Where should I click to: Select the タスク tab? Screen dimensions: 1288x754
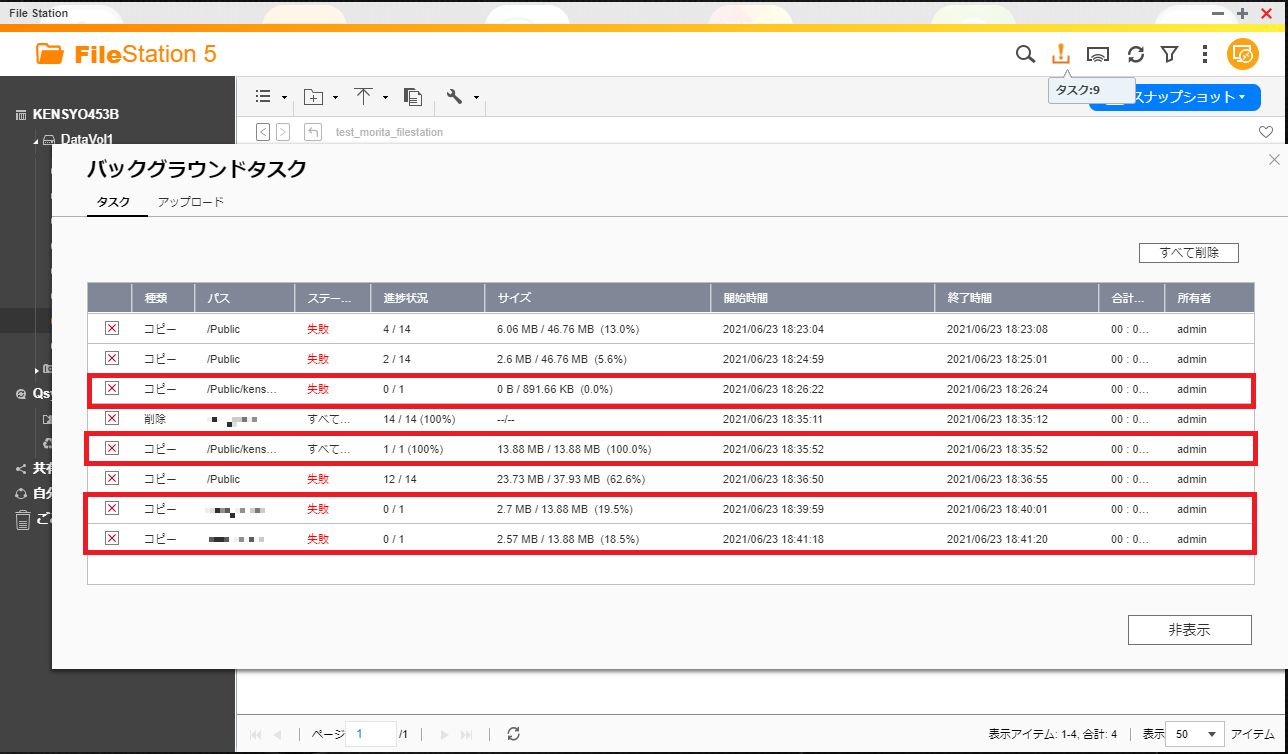(x=113, y=202)
